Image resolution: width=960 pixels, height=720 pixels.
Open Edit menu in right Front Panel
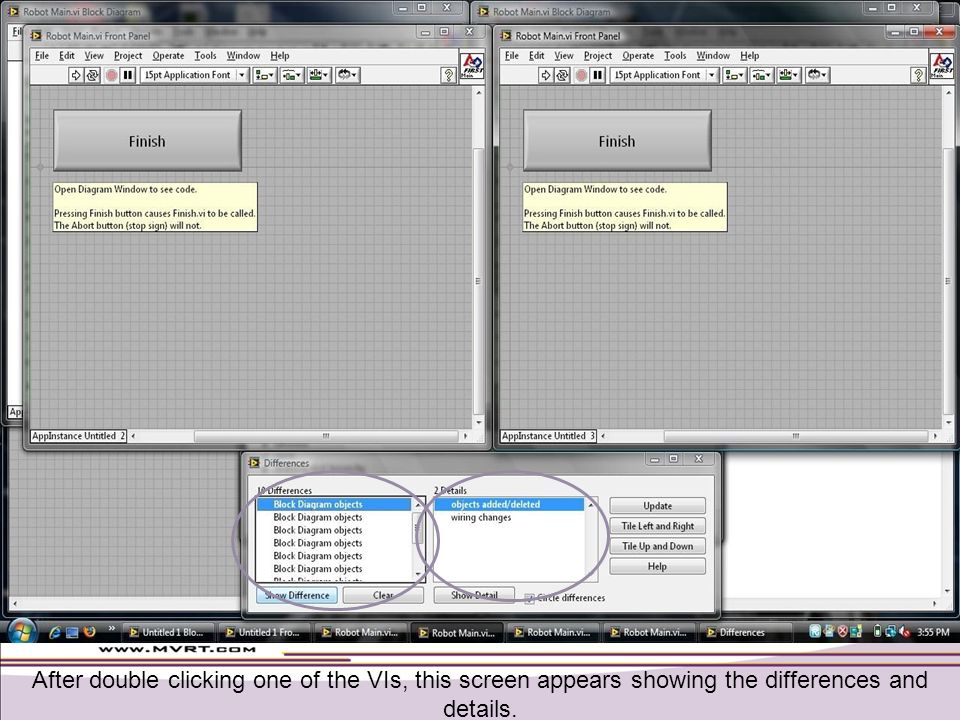pos(537,56)
